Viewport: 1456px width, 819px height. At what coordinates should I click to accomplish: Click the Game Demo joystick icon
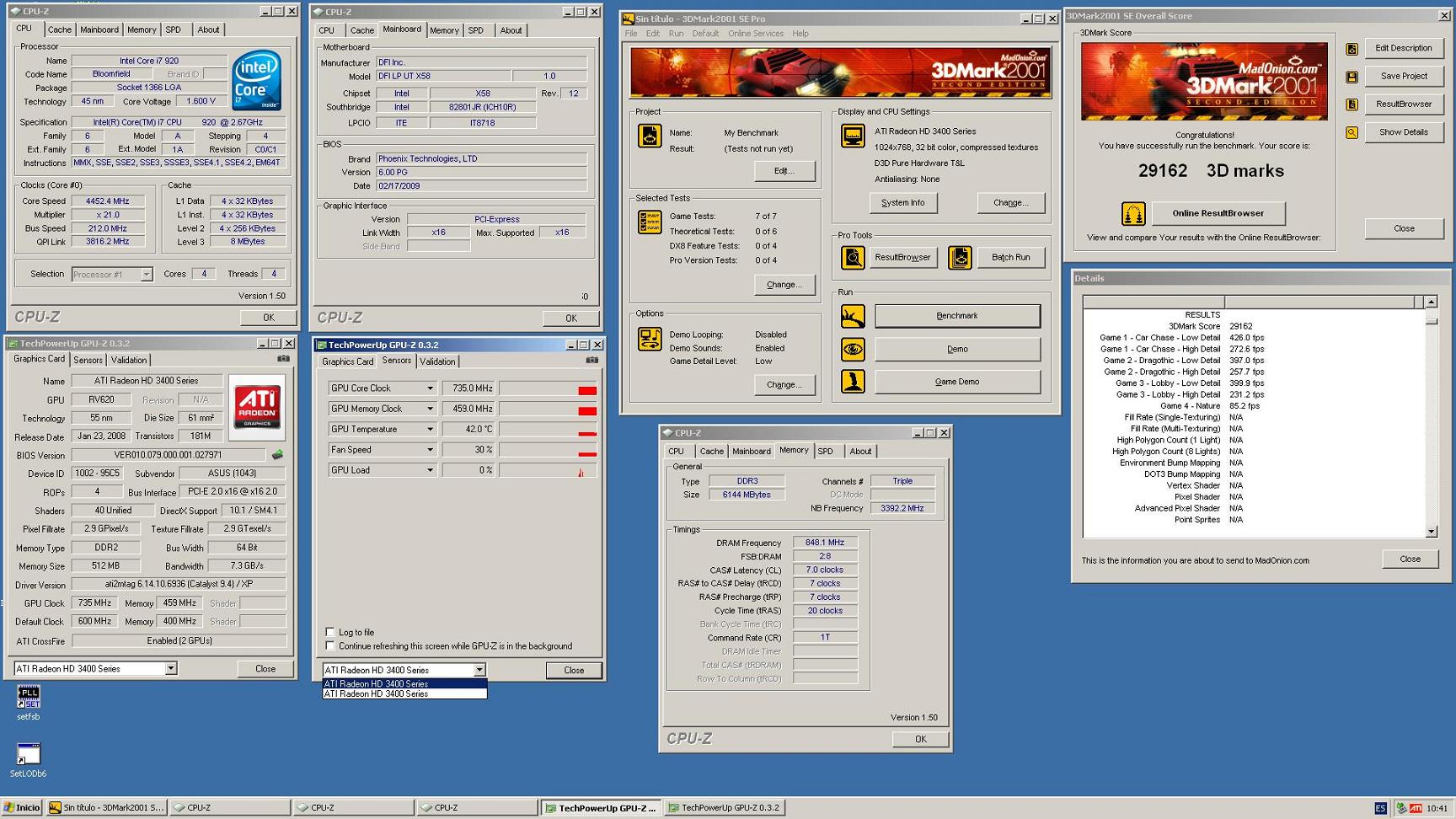(x=853, y=382)
